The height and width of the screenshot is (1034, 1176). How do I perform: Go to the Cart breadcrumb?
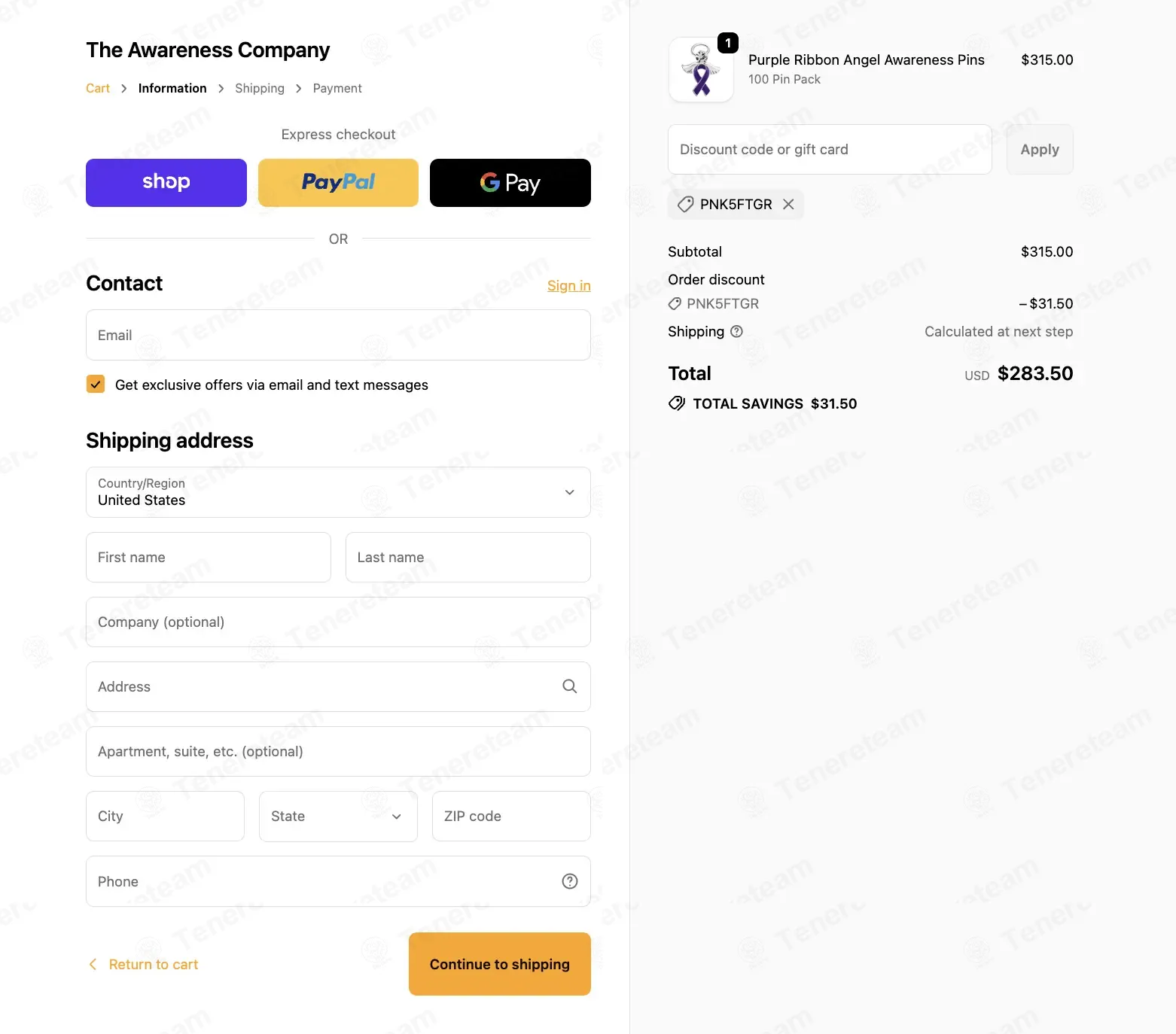click(x=98, y=88)
